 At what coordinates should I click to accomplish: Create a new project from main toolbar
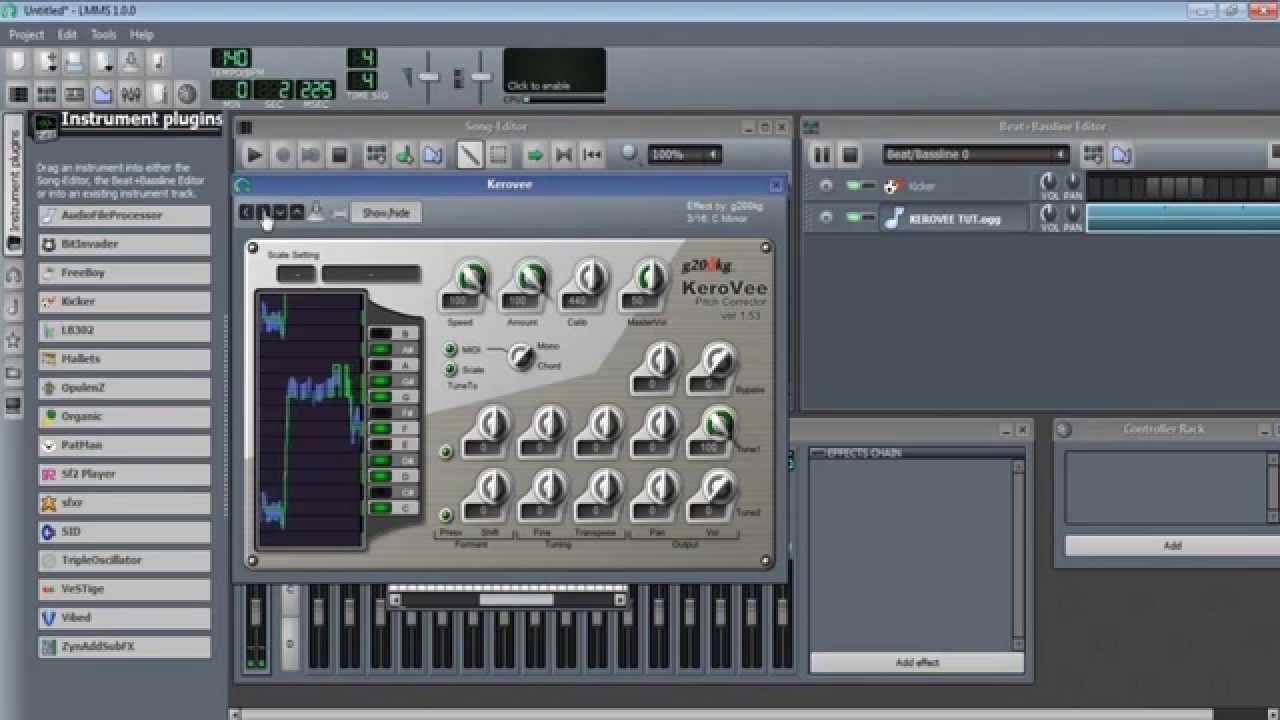(x=17, y=62)
